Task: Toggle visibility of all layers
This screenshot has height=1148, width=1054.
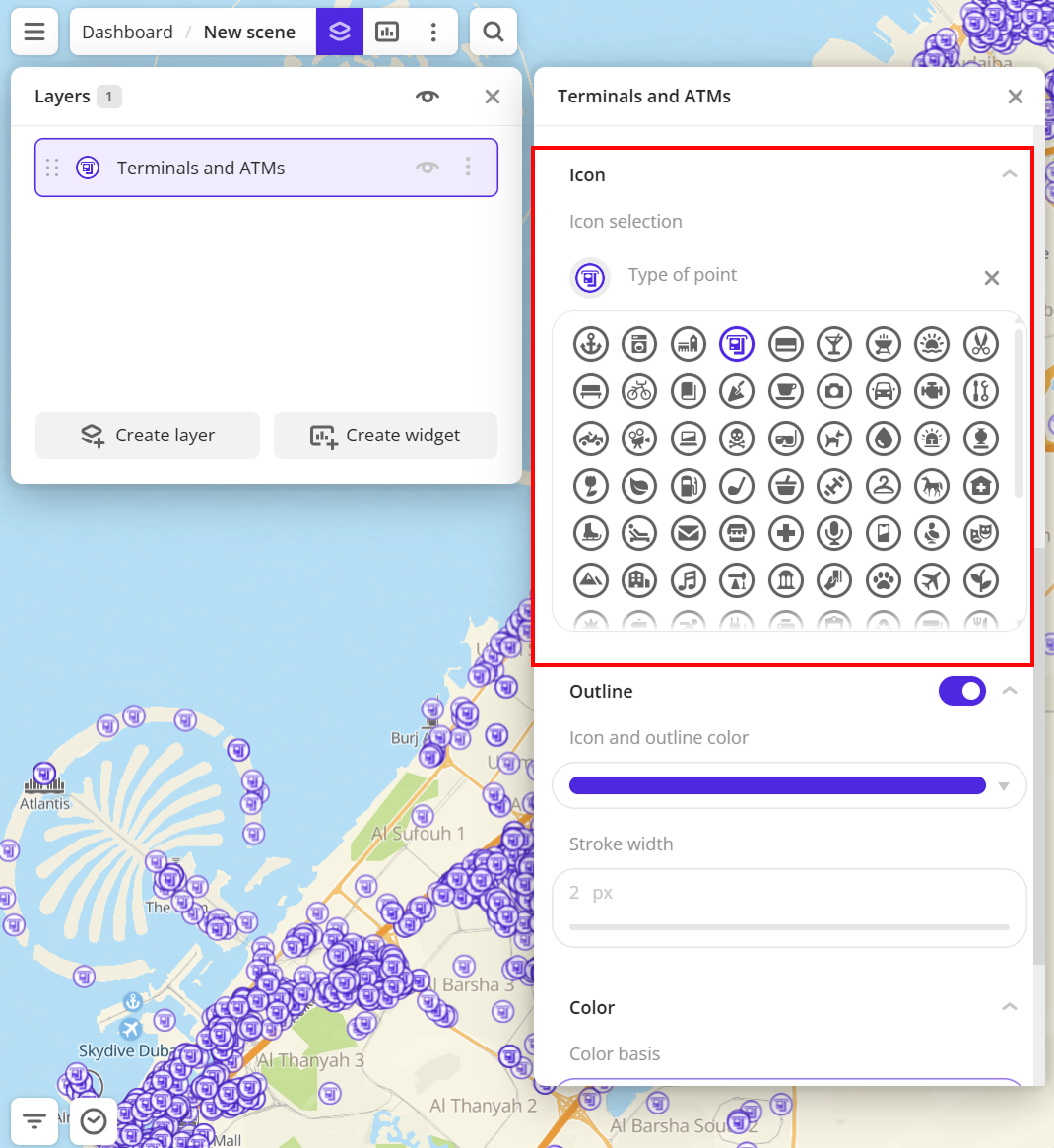Action: (x=428, y=97)
